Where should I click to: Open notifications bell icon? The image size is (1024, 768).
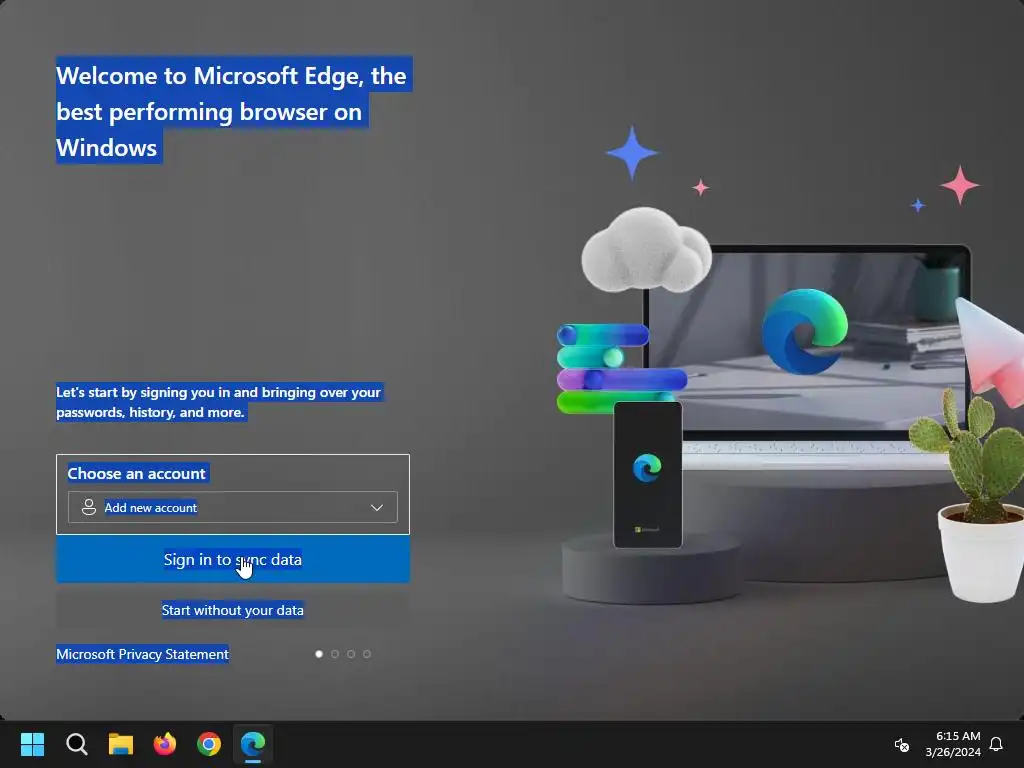coord(996,744)
